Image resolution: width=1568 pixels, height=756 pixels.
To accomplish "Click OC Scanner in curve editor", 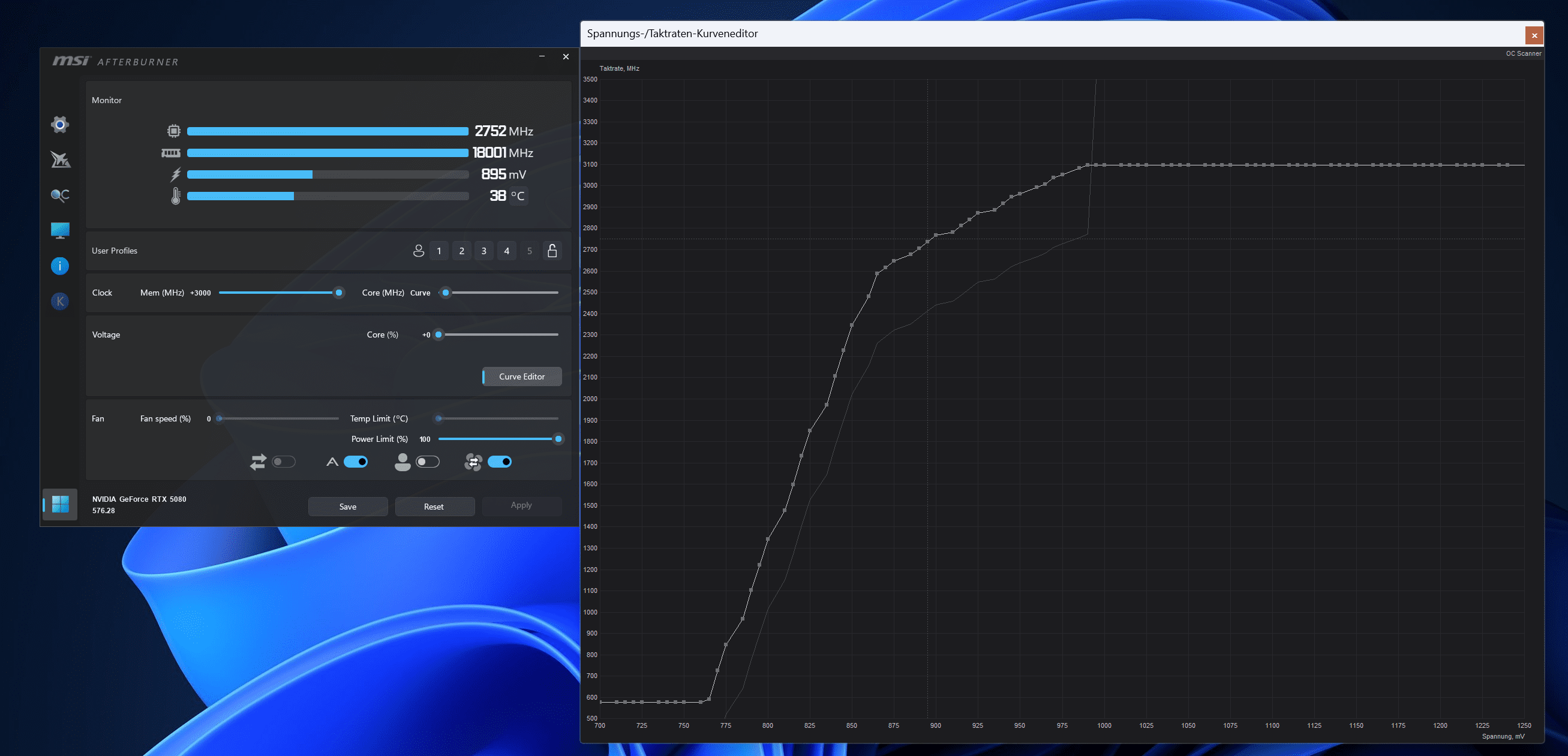I will click(x=1523, y=53).
